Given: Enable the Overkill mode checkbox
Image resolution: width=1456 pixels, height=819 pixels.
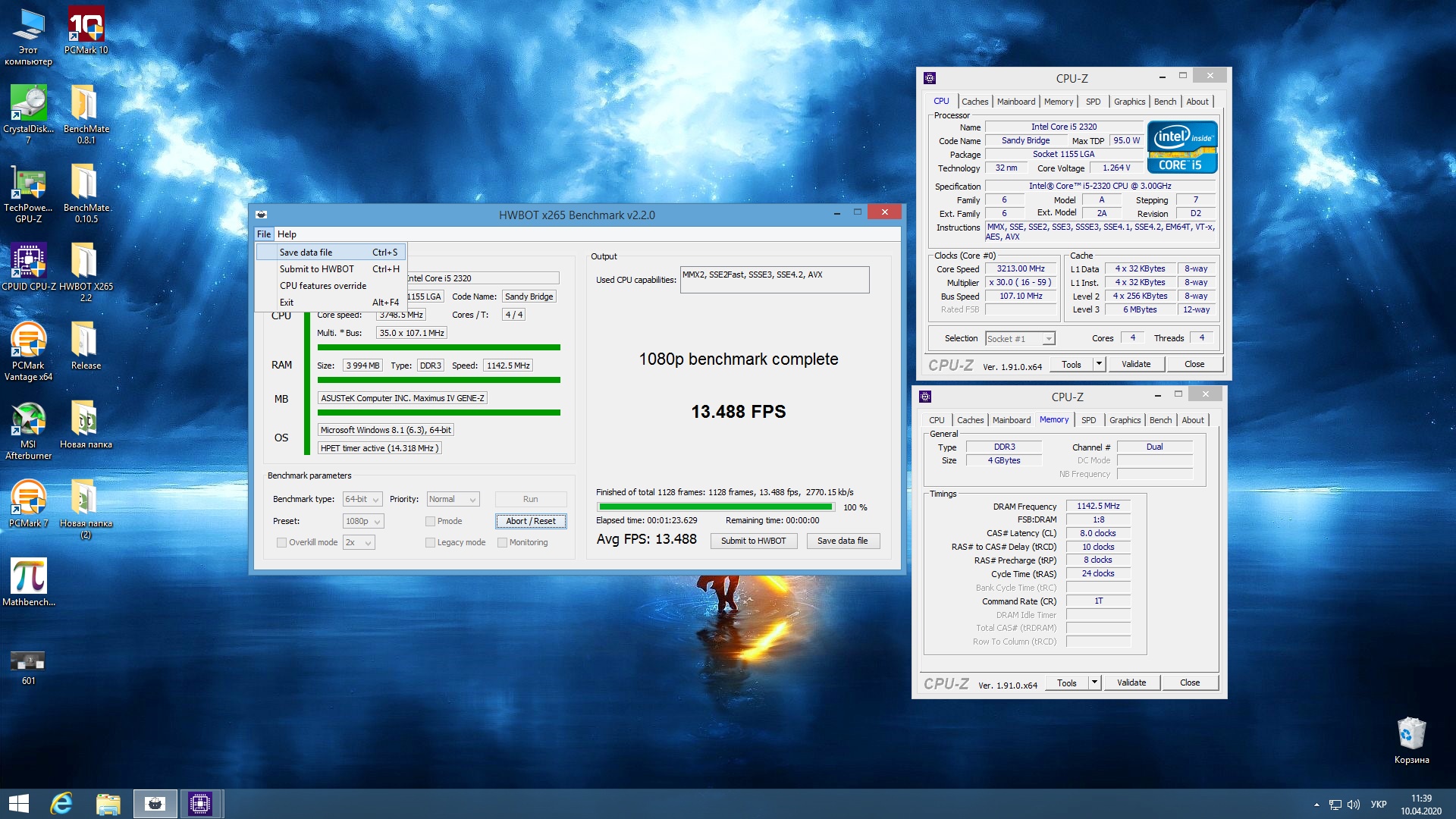Looking at the screenshot, I should [x=281, y=542].
